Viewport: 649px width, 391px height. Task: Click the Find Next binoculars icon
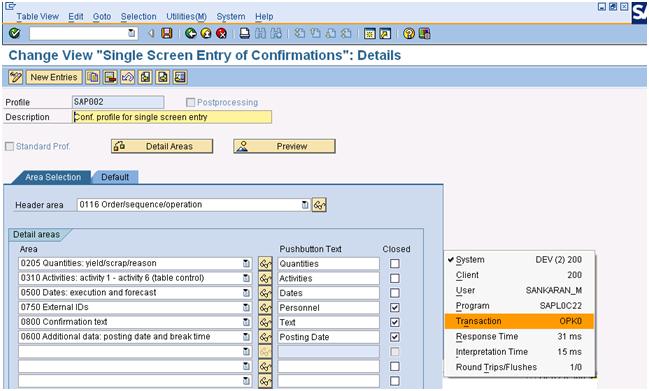(276, 33)
